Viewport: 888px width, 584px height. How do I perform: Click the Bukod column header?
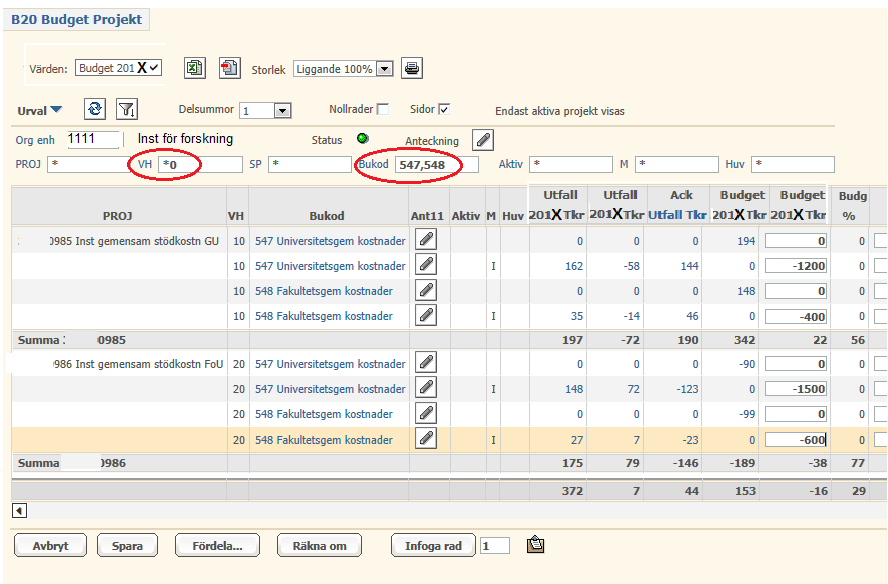327,216
